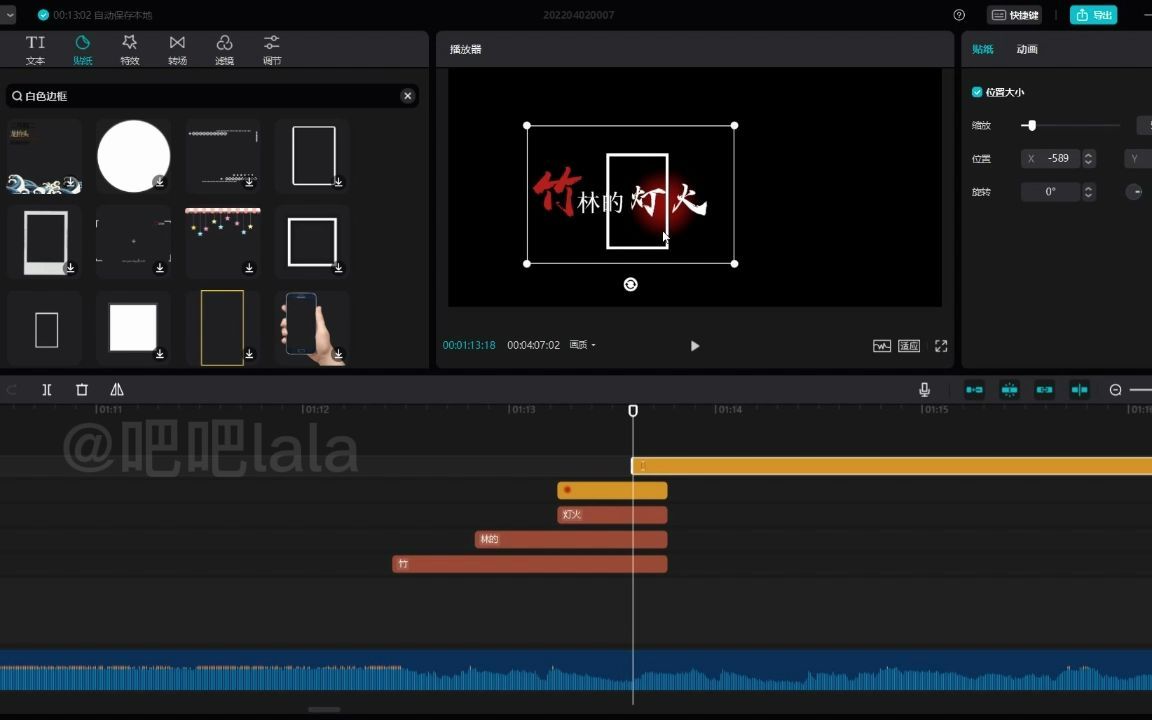Open the 滤镜 filters panel
This screenshot has height=720, width=1152.
(x=224, y=49)
